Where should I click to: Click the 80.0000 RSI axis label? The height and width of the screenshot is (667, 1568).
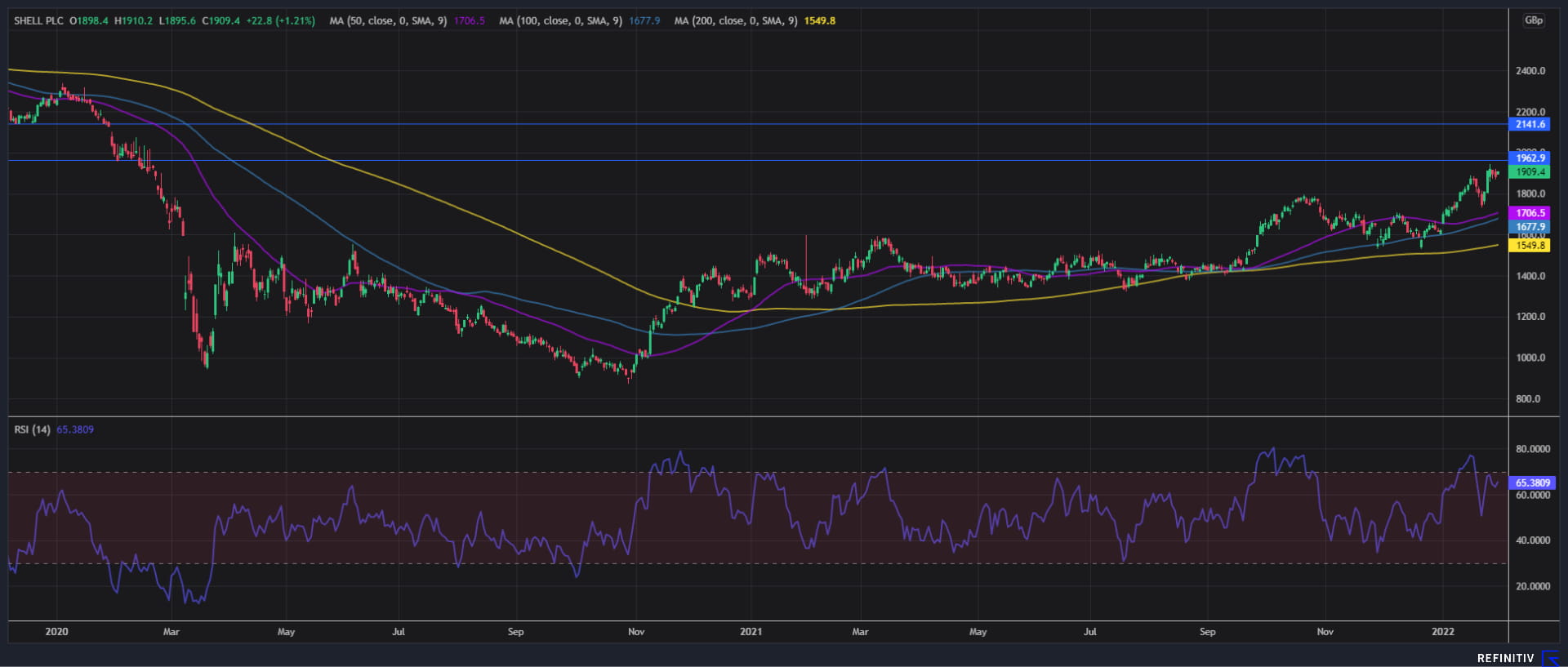tap(1533, 449)
